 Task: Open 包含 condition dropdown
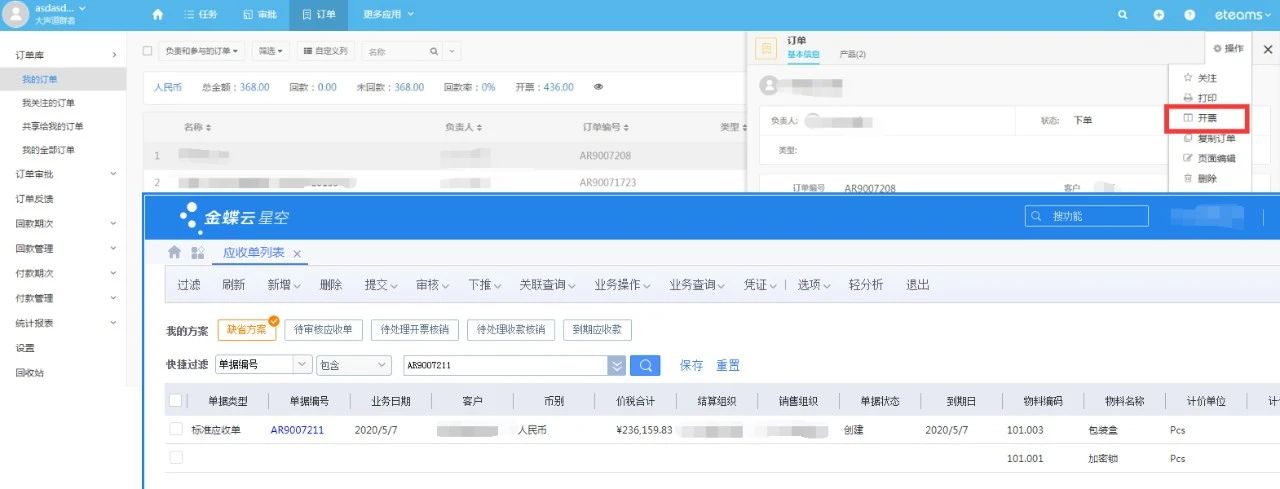point(352,365)
